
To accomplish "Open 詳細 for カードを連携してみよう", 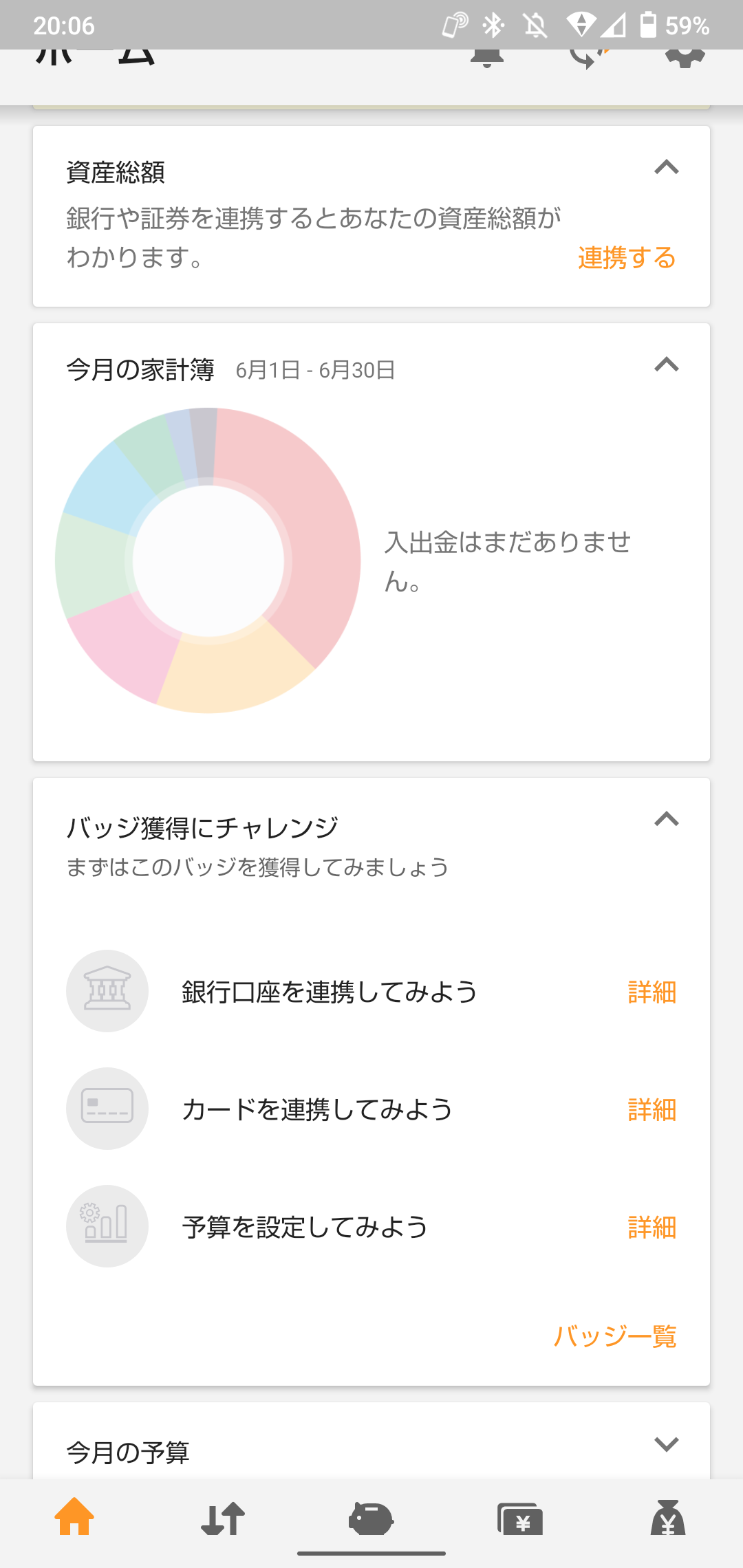I will (x=652, y=1110).
